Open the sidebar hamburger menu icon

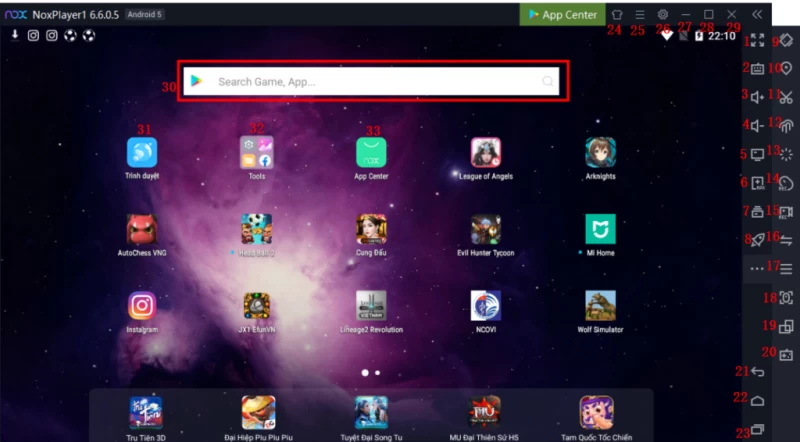pyautogui.click(x=786, y=268)
